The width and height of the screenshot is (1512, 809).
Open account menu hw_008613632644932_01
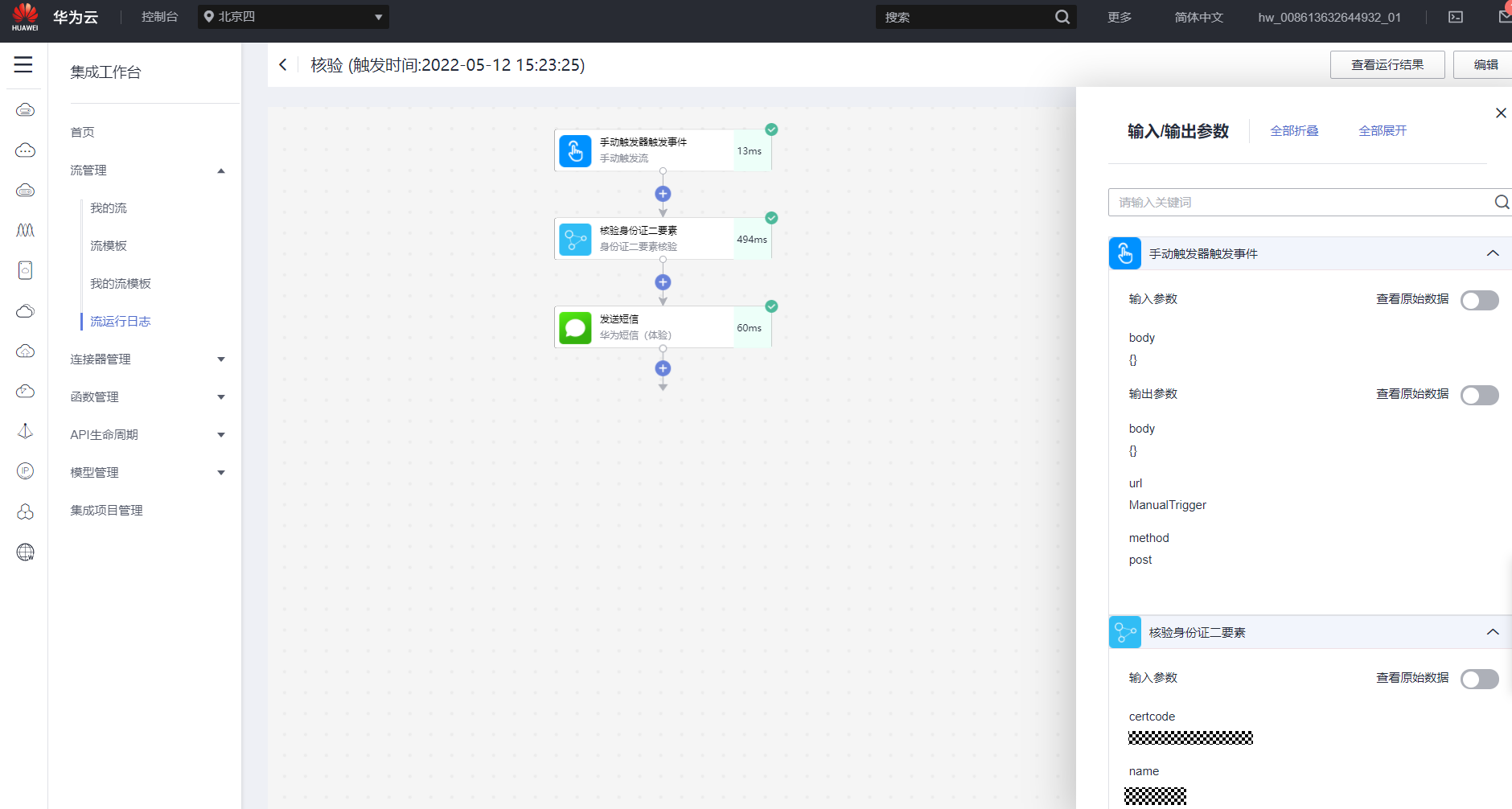tap(1329, 17)
